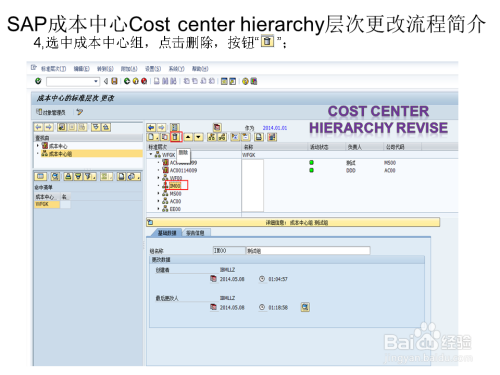The height and width of the screenshot is (375, 500).
Task: Expand the M500 group node
Action: [158, 193]
